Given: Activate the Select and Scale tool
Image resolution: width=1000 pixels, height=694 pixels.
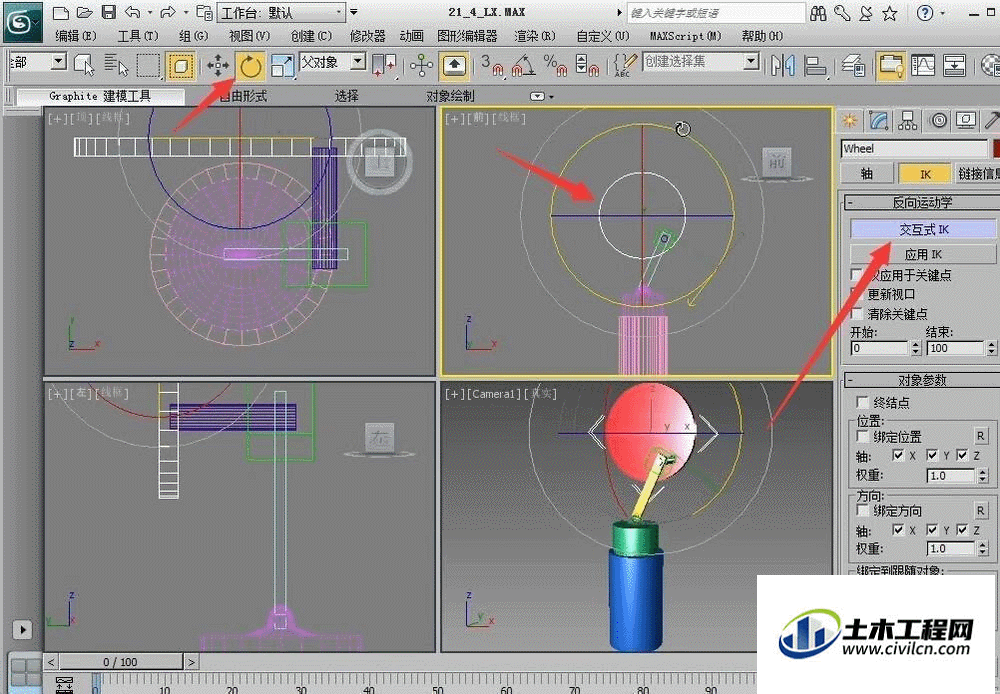Looking at the screenshot, I should [x=282, y=65].
